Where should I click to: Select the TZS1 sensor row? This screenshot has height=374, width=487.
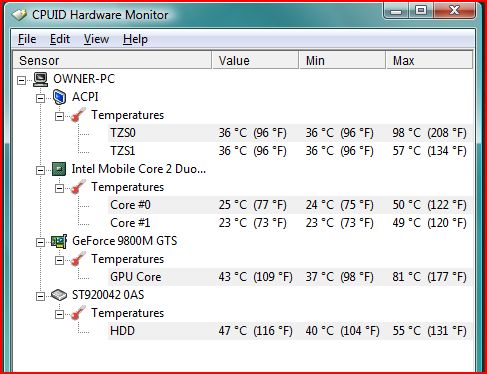(290, 151)
